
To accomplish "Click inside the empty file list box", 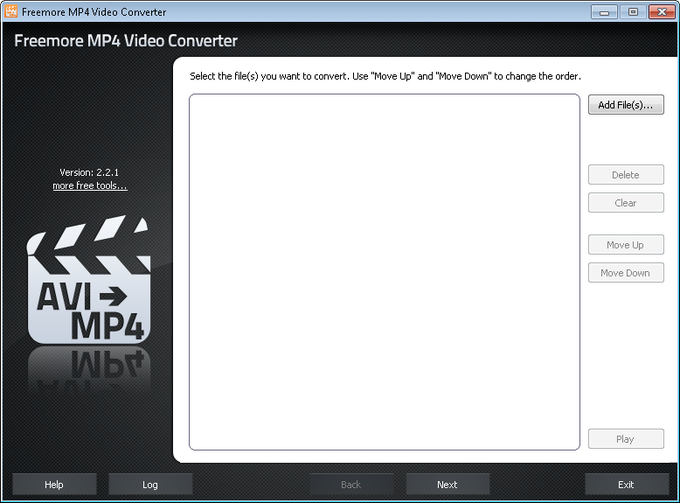I will coord(384,272).
